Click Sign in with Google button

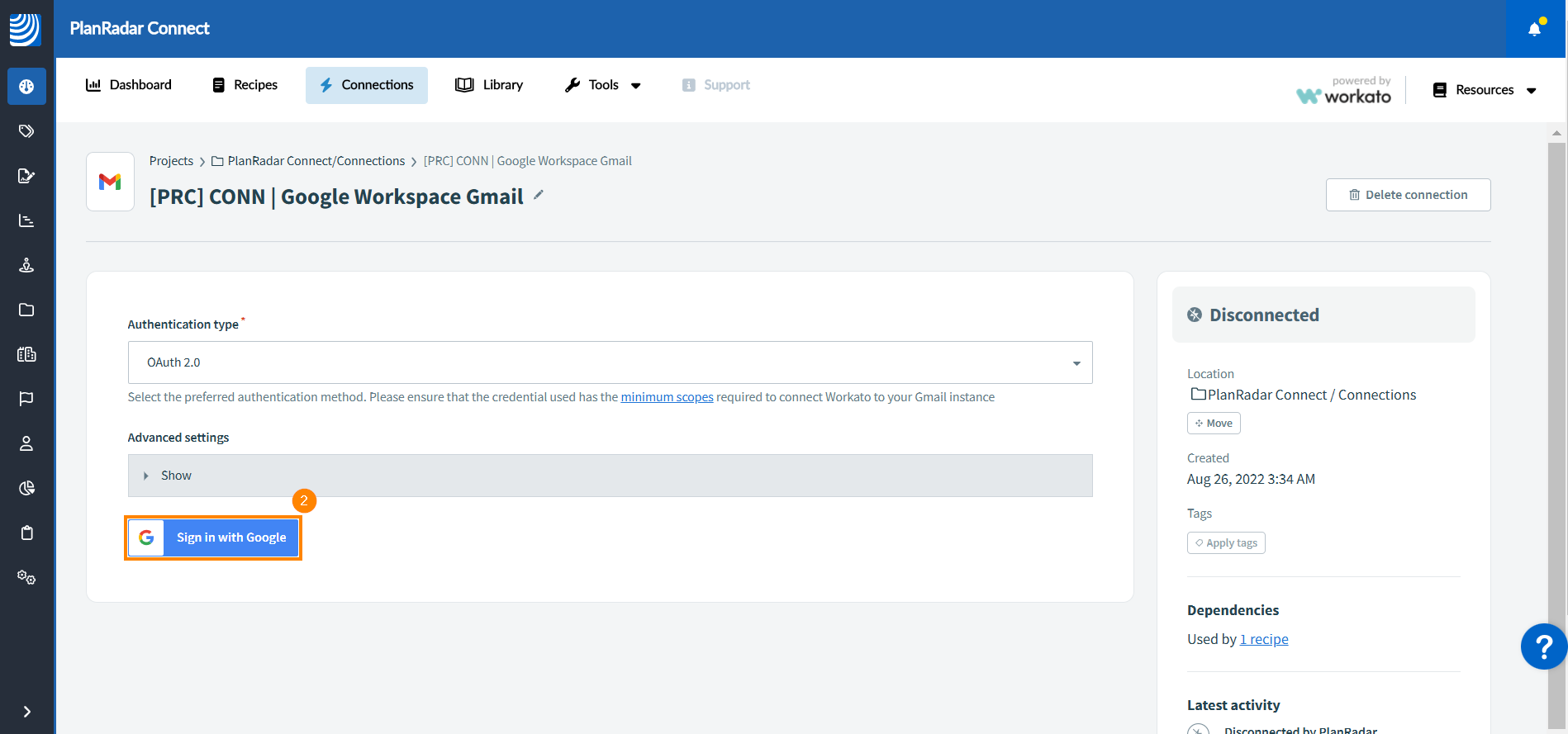(x=213, y=537)
